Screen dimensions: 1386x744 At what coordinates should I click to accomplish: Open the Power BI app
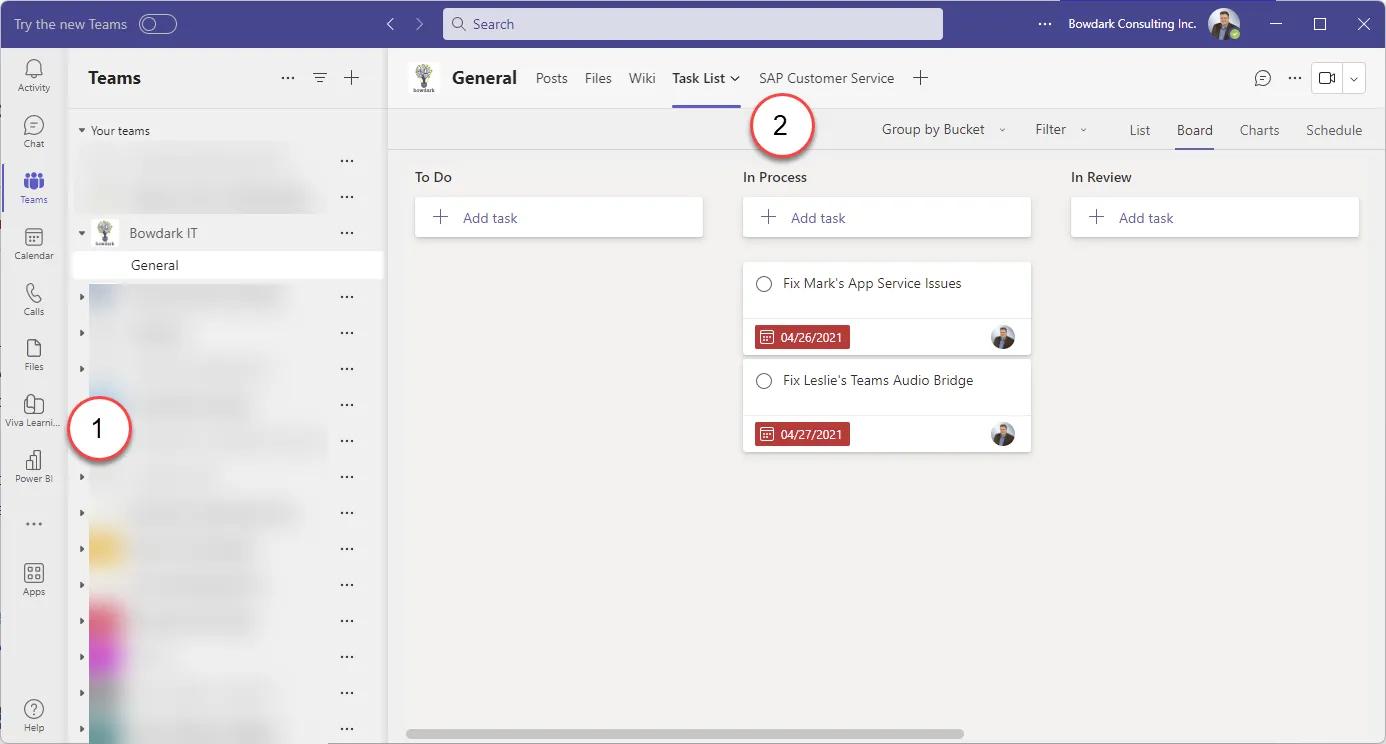34,467
